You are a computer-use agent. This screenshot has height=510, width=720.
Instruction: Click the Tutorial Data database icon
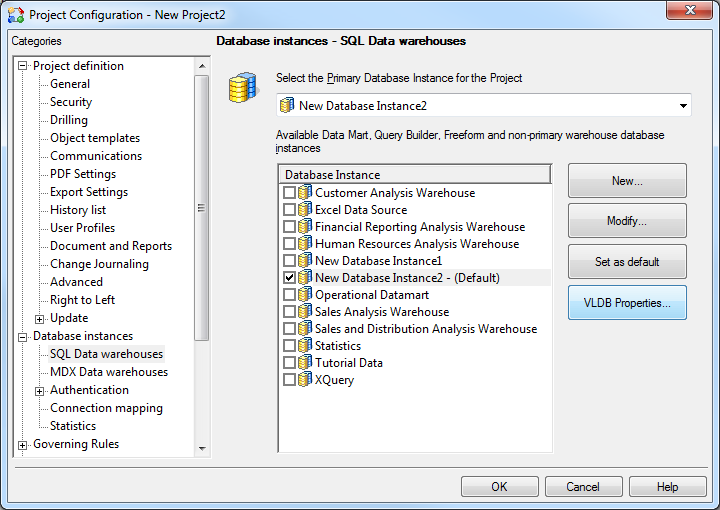tap(305, 363)
